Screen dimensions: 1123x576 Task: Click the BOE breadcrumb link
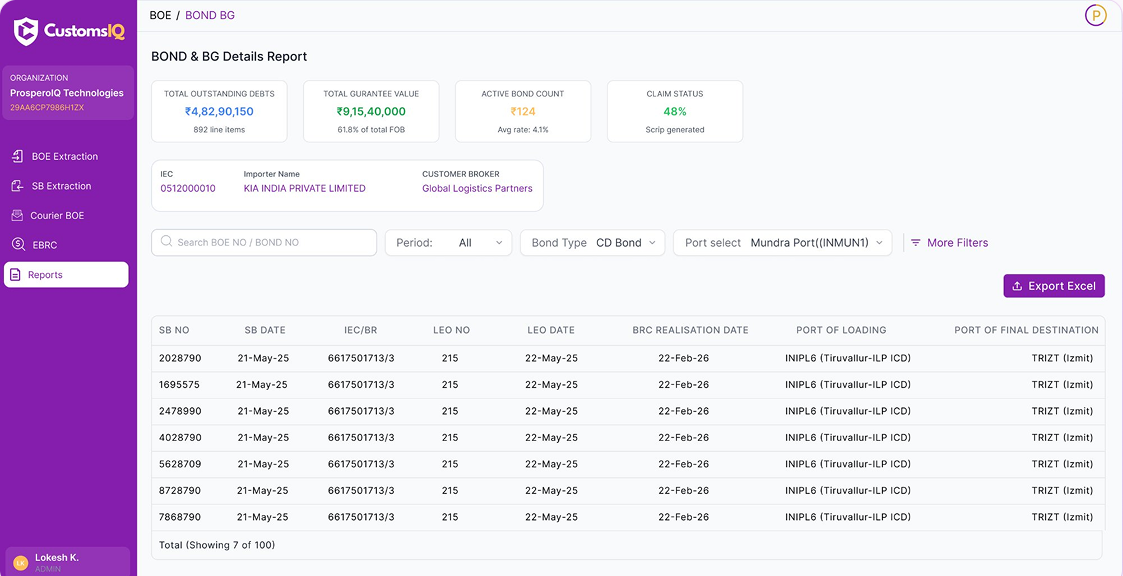pyautogui.click(x=160, y=15)
